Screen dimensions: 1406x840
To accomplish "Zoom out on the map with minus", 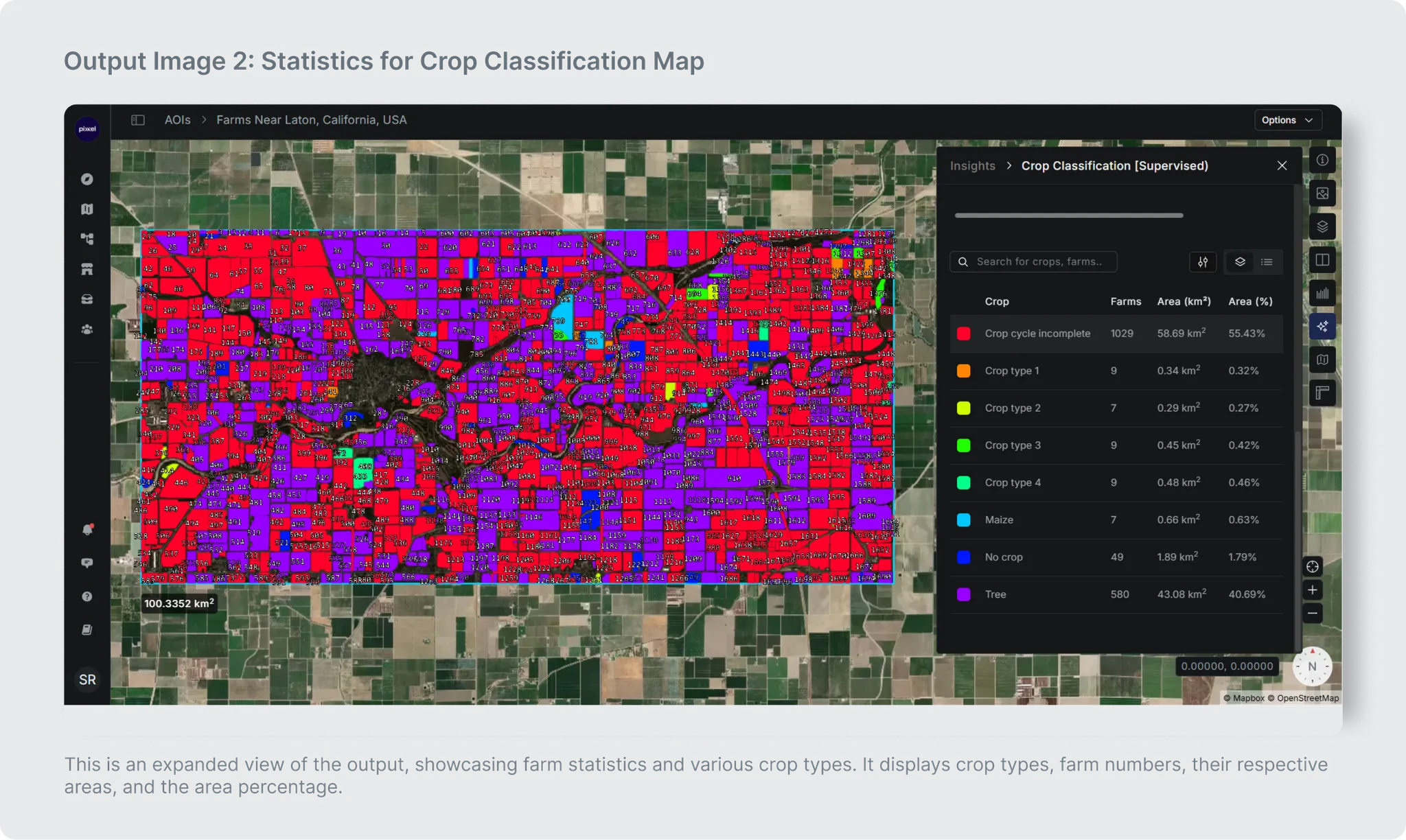I will point(1312,614).
